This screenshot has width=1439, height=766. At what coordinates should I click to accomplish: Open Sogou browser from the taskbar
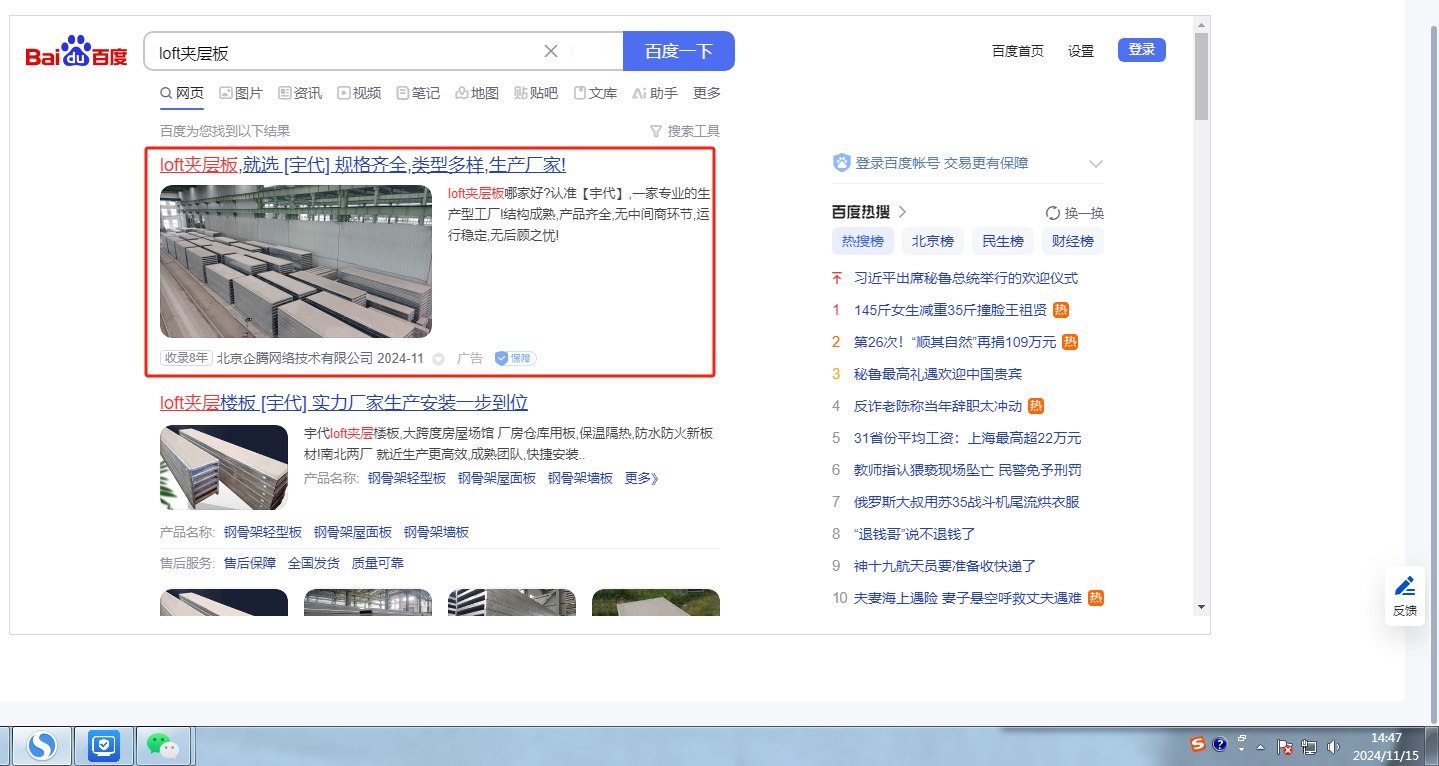(42, 745)
